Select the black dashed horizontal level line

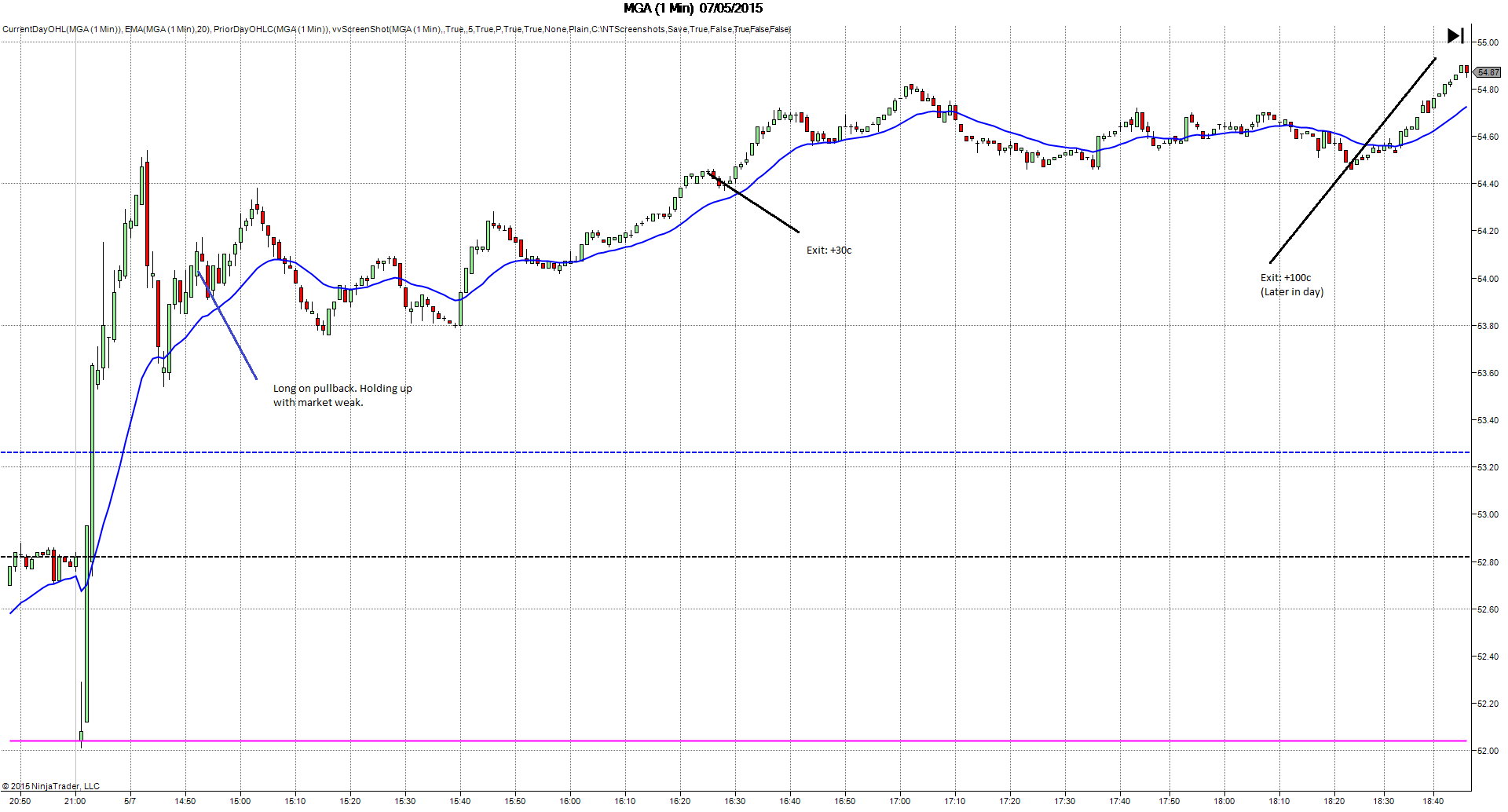(x=735, y=557)
